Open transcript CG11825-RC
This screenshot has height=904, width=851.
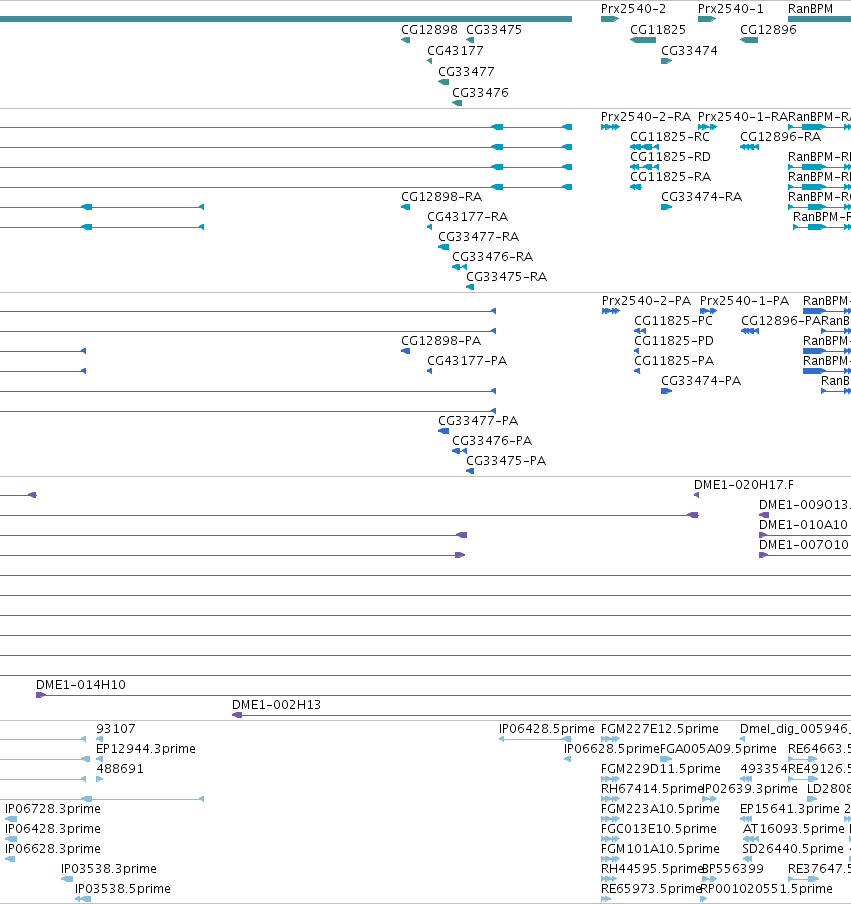tap(669, 137)
